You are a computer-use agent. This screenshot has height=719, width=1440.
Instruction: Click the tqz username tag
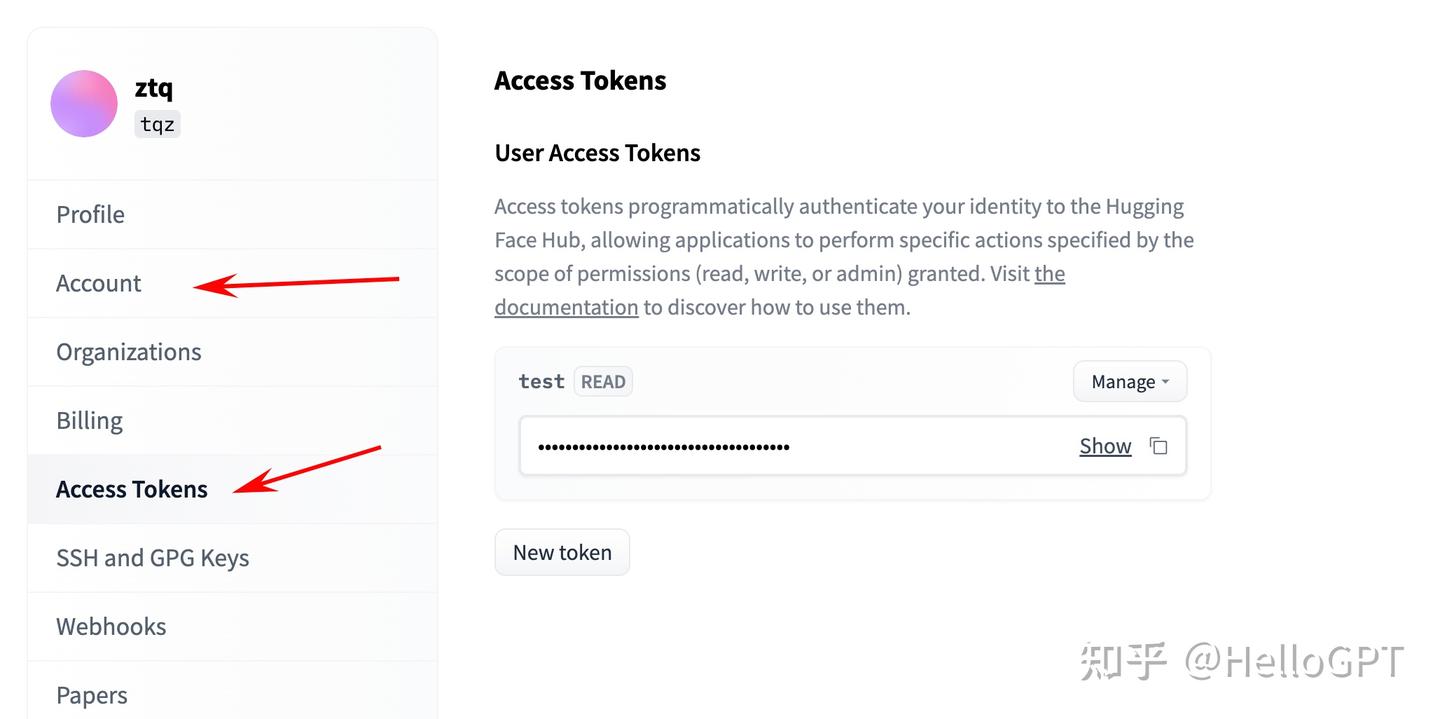pos(158,124)
